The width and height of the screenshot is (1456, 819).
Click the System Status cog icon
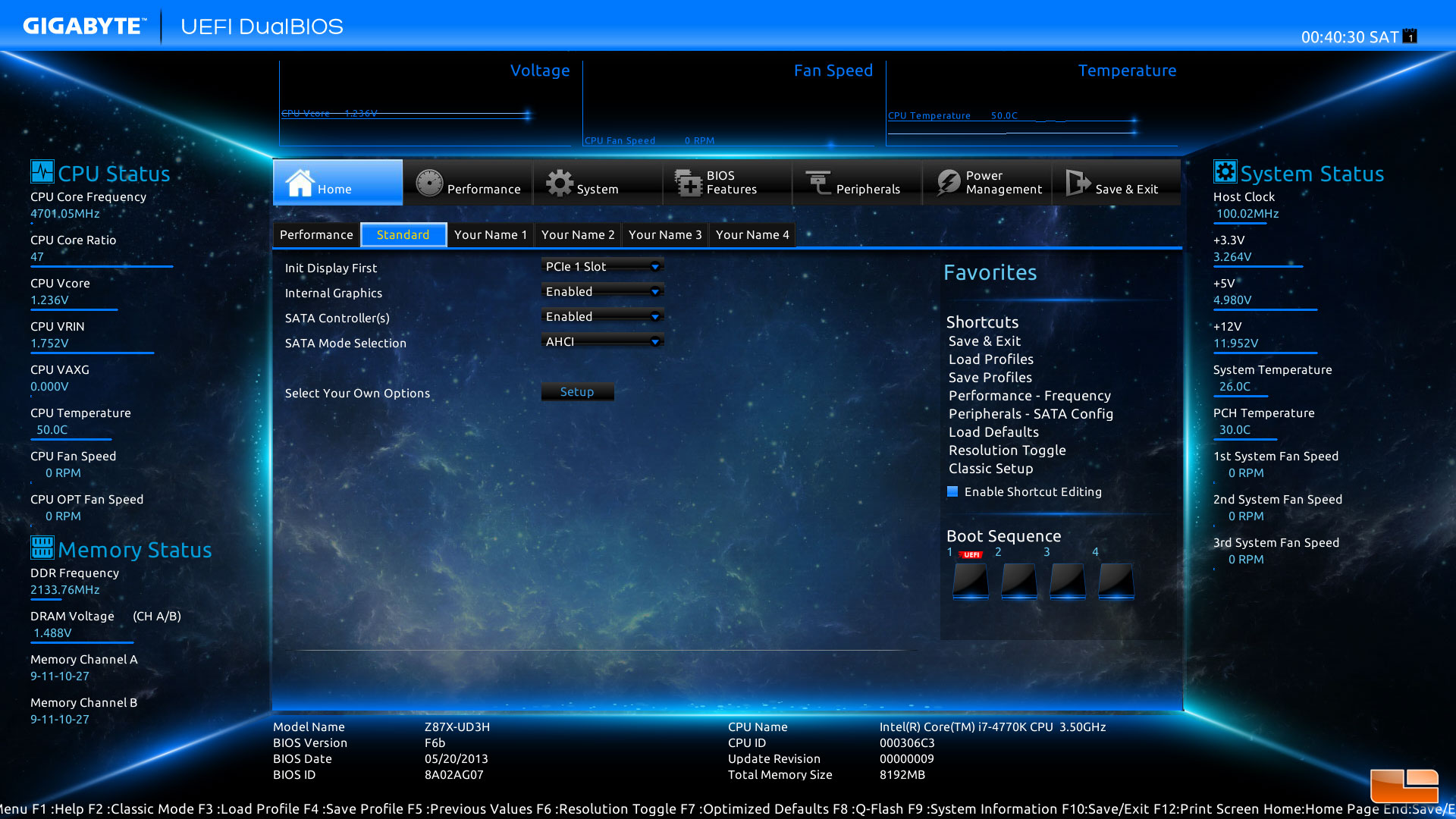tap(1225, 171)
